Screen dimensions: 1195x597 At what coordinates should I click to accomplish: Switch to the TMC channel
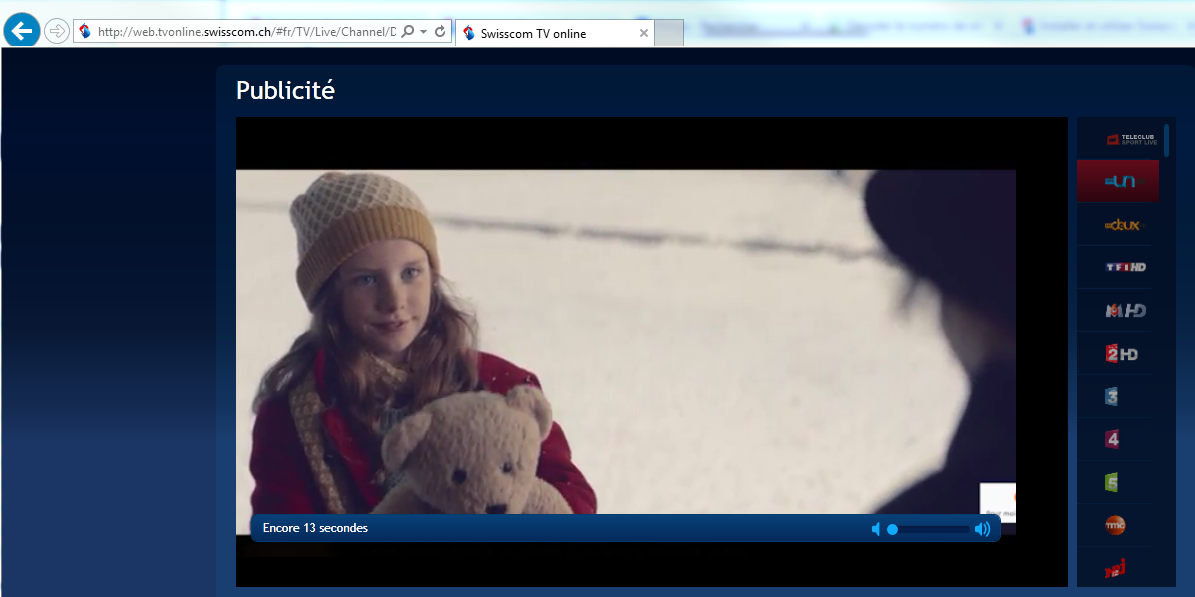coord(1114,525)
